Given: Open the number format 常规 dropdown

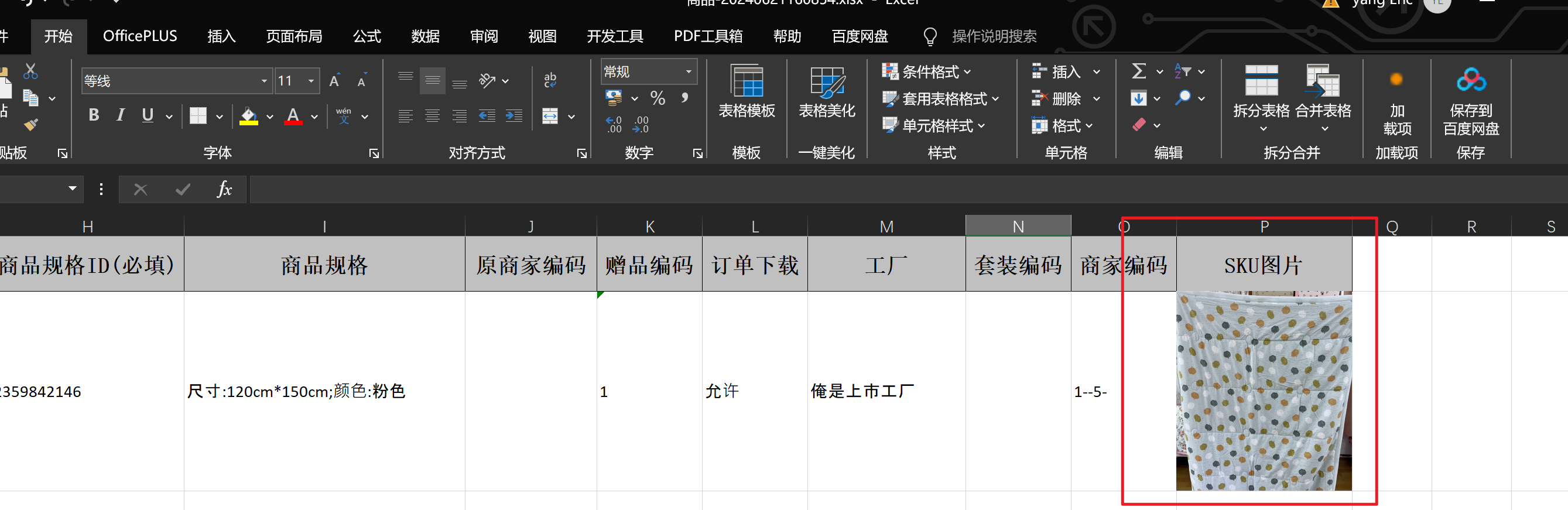Looking at the screenshot, I should [689, 72].
